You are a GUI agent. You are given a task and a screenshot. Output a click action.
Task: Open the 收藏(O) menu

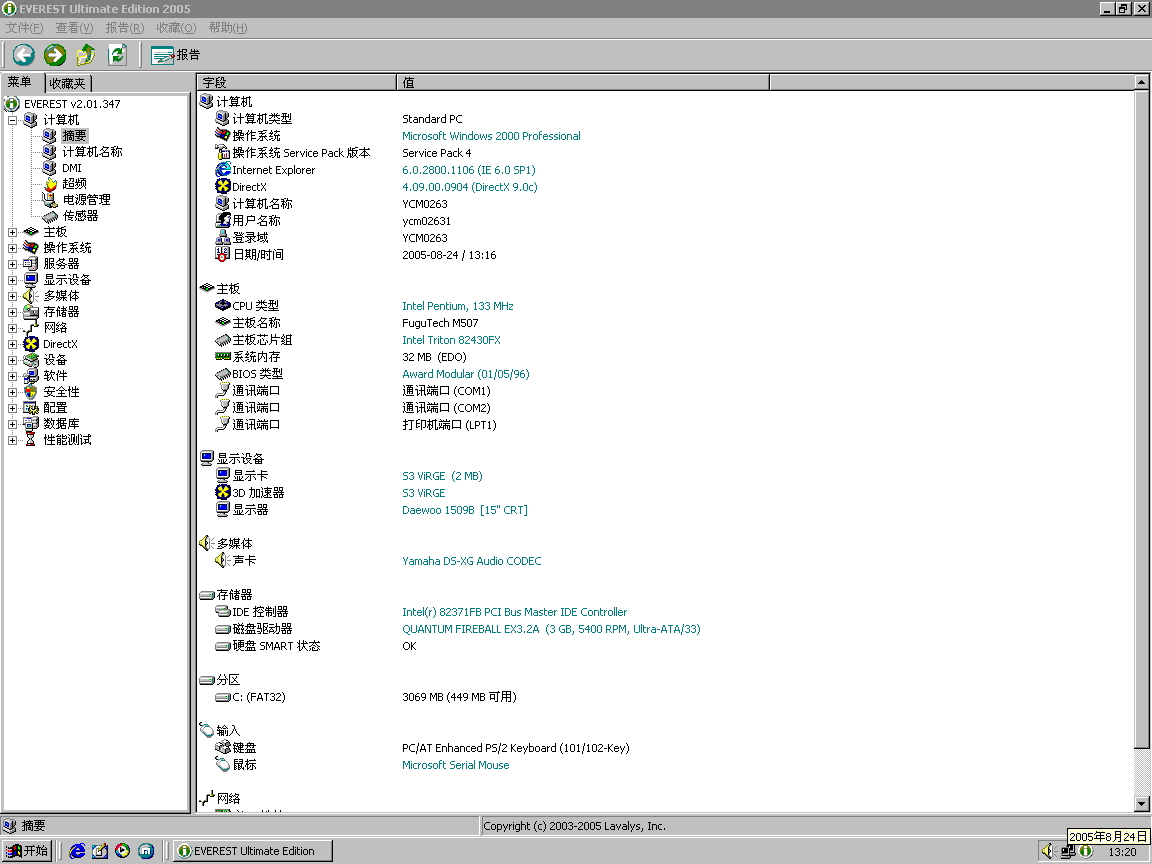176,28
